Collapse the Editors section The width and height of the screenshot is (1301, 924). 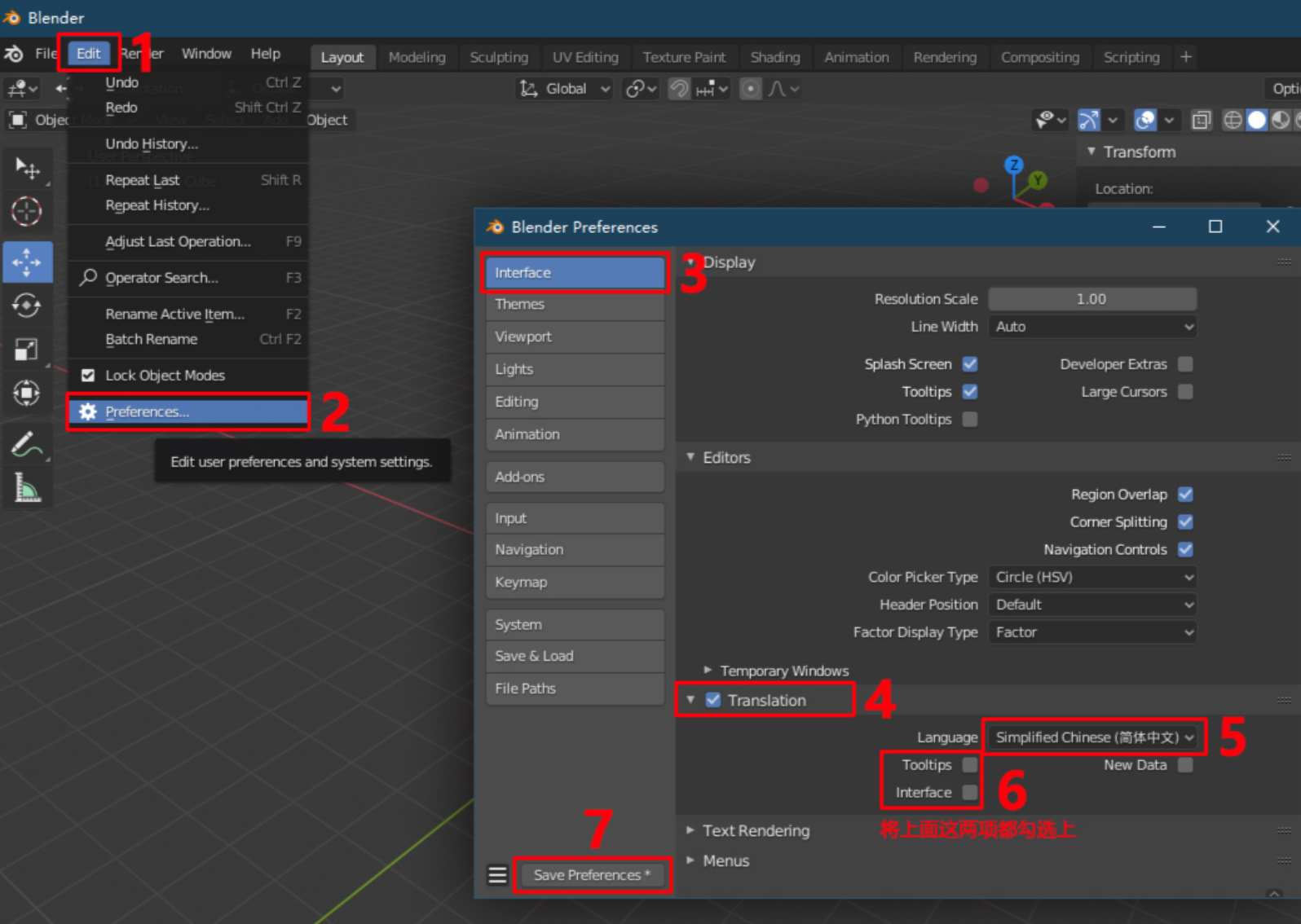pos(718,458)
